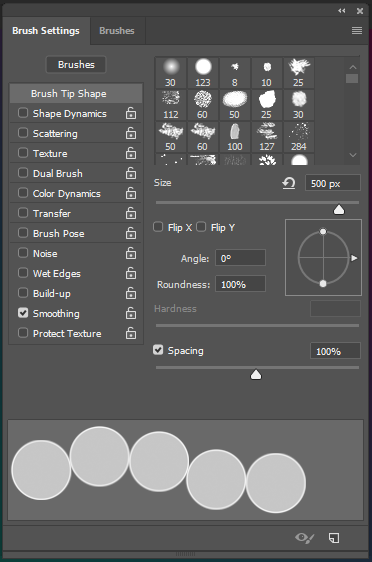Click the Brushes button
This screenshot has width=372, height=562.
click(76, 65)
